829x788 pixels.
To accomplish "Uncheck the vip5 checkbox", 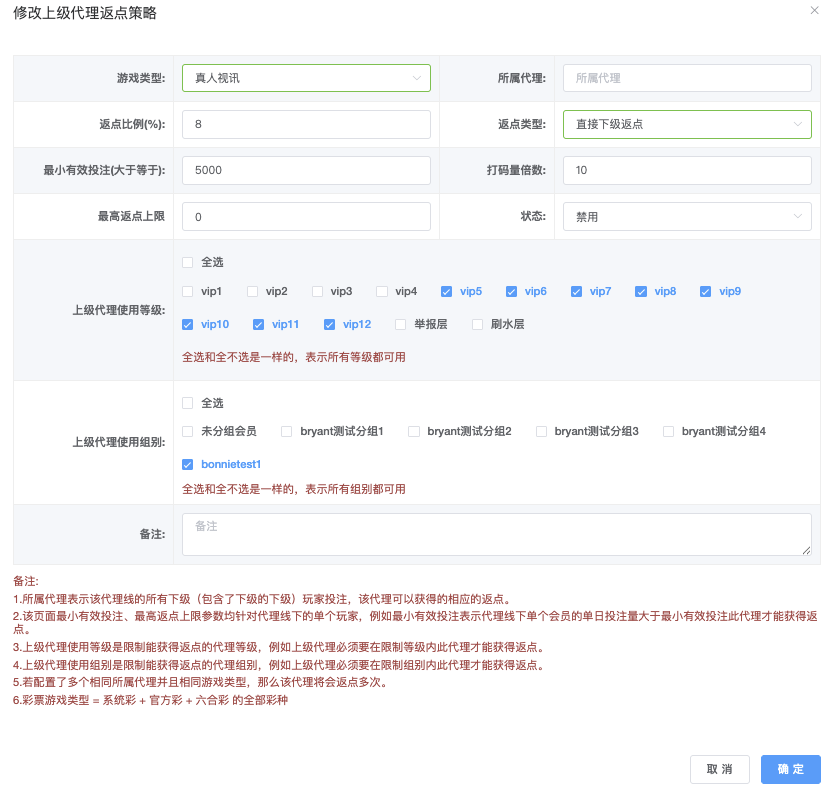I will coord(447,292).
